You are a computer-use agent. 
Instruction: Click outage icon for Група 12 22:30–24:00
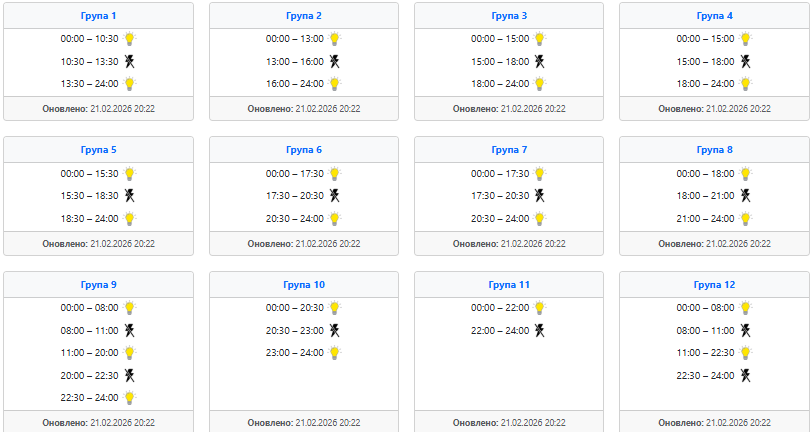[x=745, y=375]
